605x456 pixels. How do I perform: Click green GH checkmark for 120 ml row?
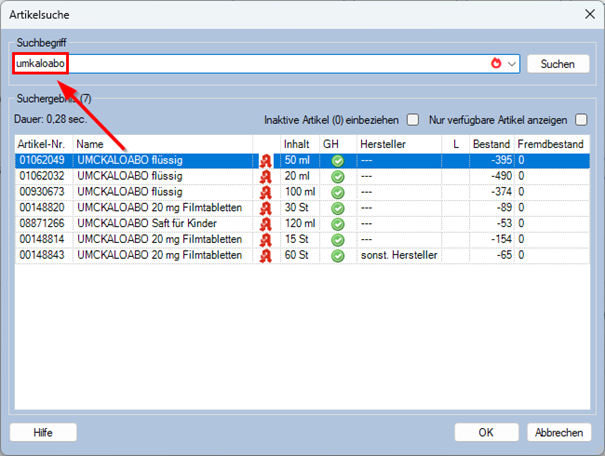[338, 223]
